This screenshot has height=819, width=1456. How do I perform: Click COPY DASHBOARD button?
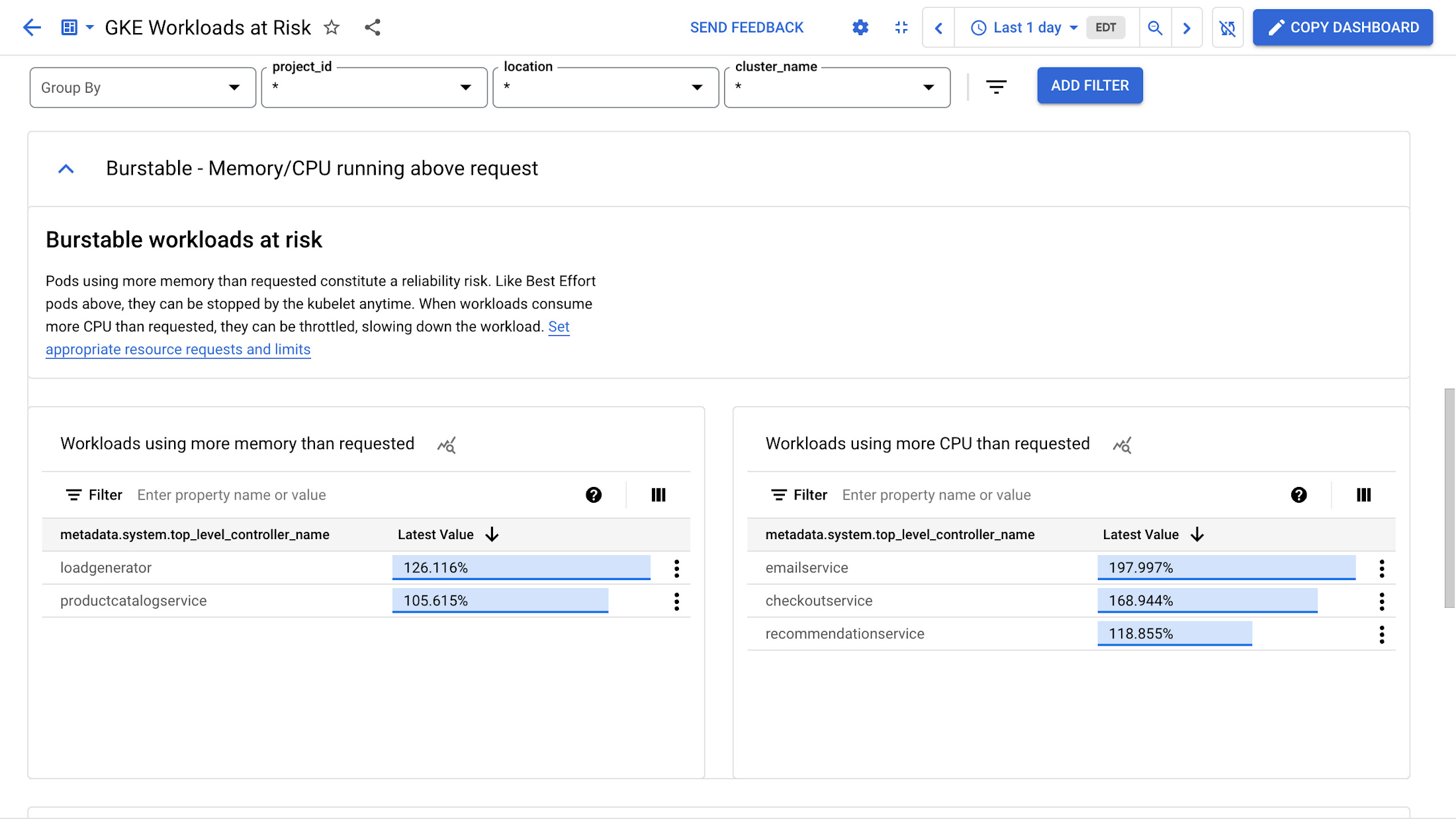tap(1343, 27)
